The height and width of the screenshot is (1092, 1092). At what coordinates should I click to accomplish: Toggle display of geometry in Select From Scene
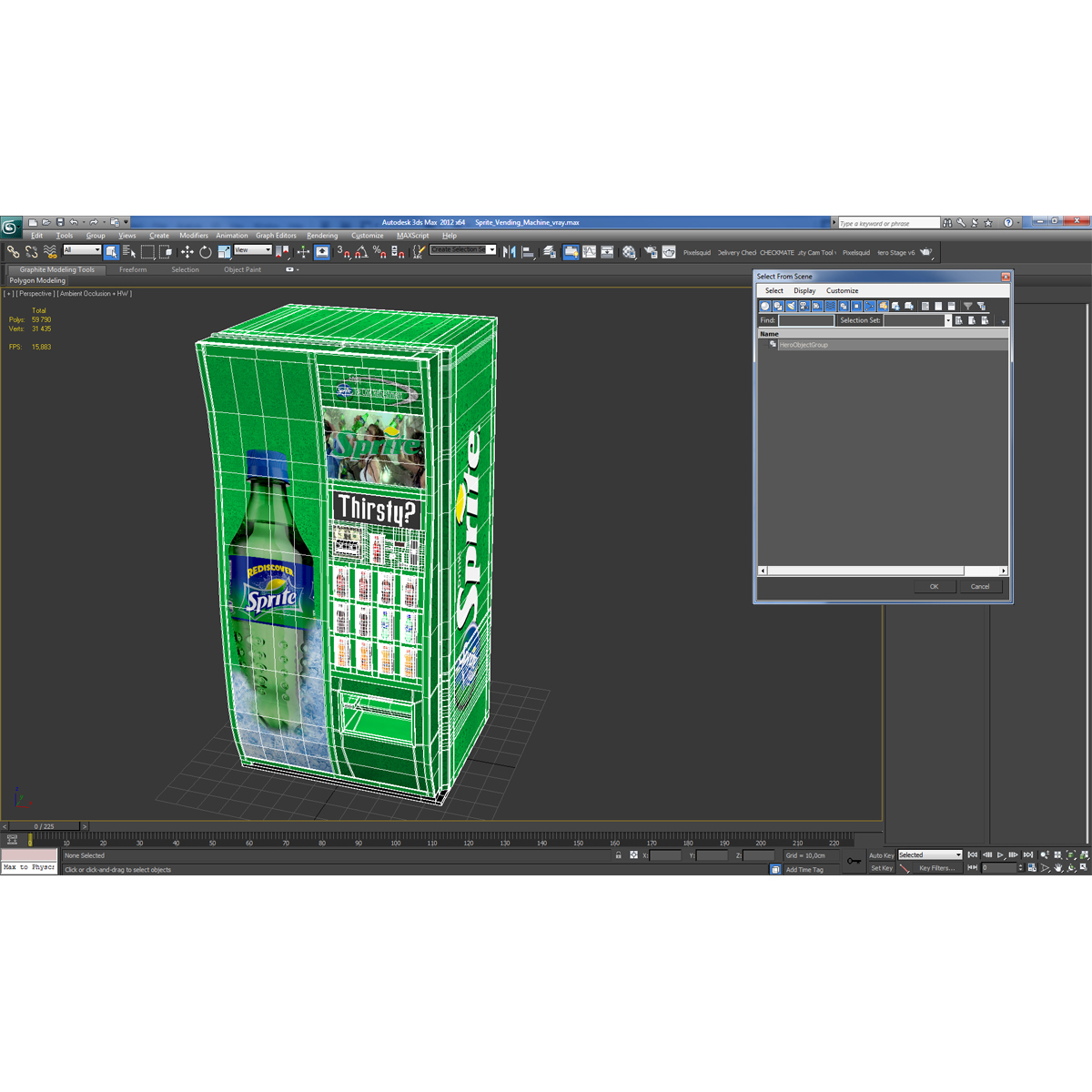(763, 306)
